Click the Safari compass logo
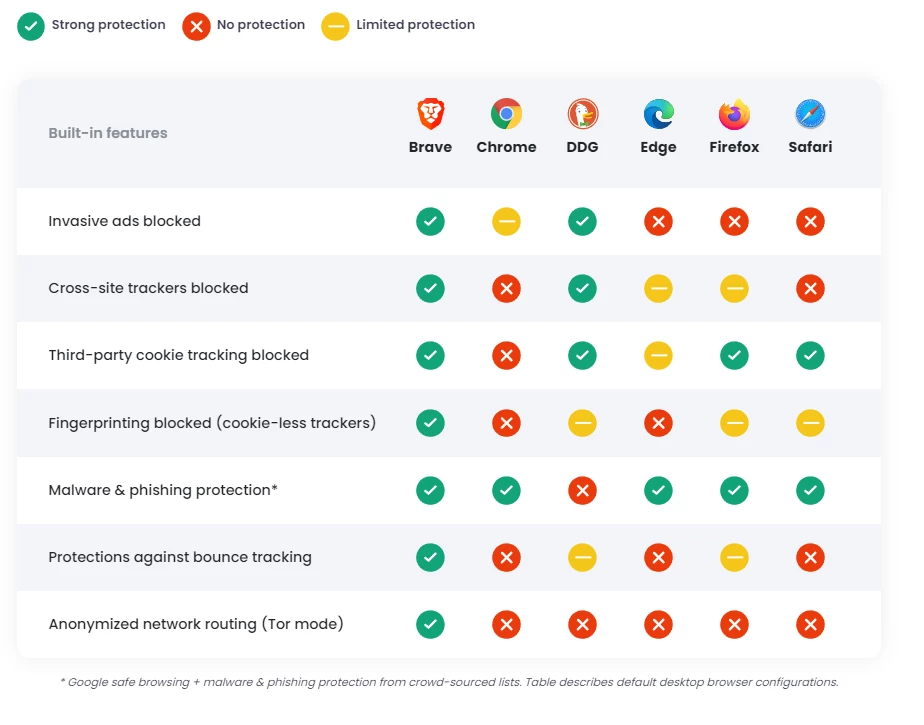 (x=810, y=115)
